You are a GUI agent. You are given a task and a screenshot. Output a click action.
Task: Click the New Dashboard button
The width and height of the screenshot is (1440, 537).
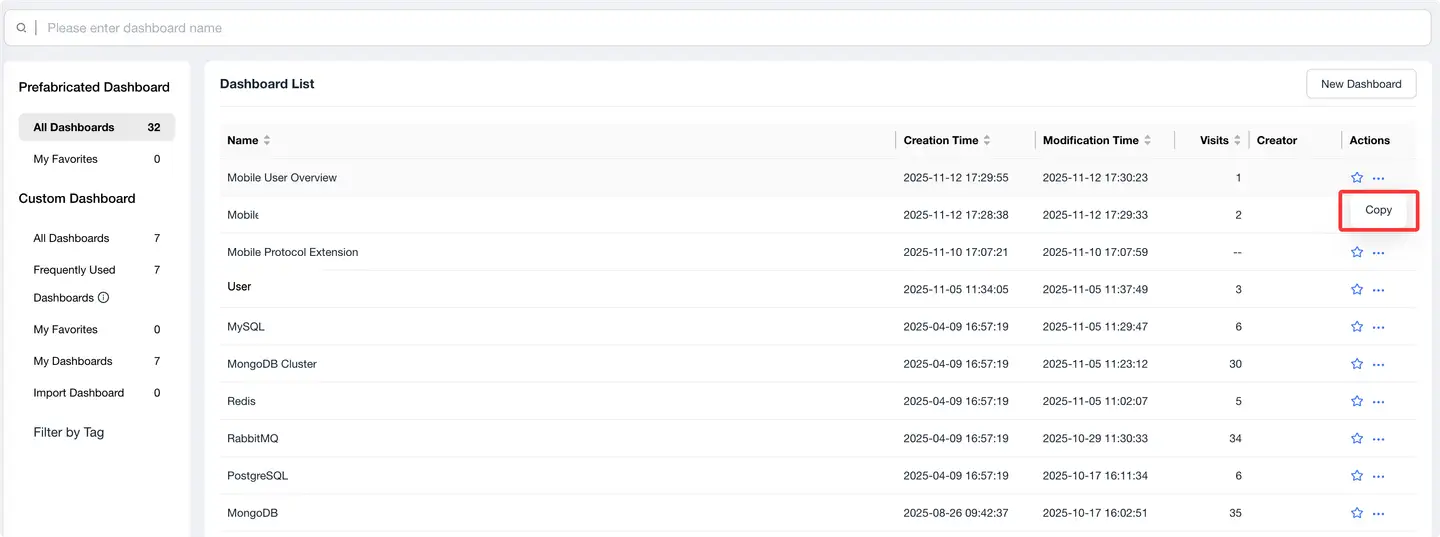coord(1361,84)
